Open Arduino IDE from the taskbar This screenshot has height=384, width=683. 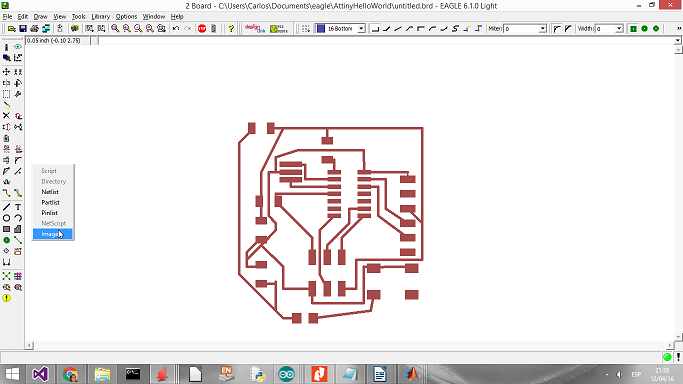tap(286, 374)
